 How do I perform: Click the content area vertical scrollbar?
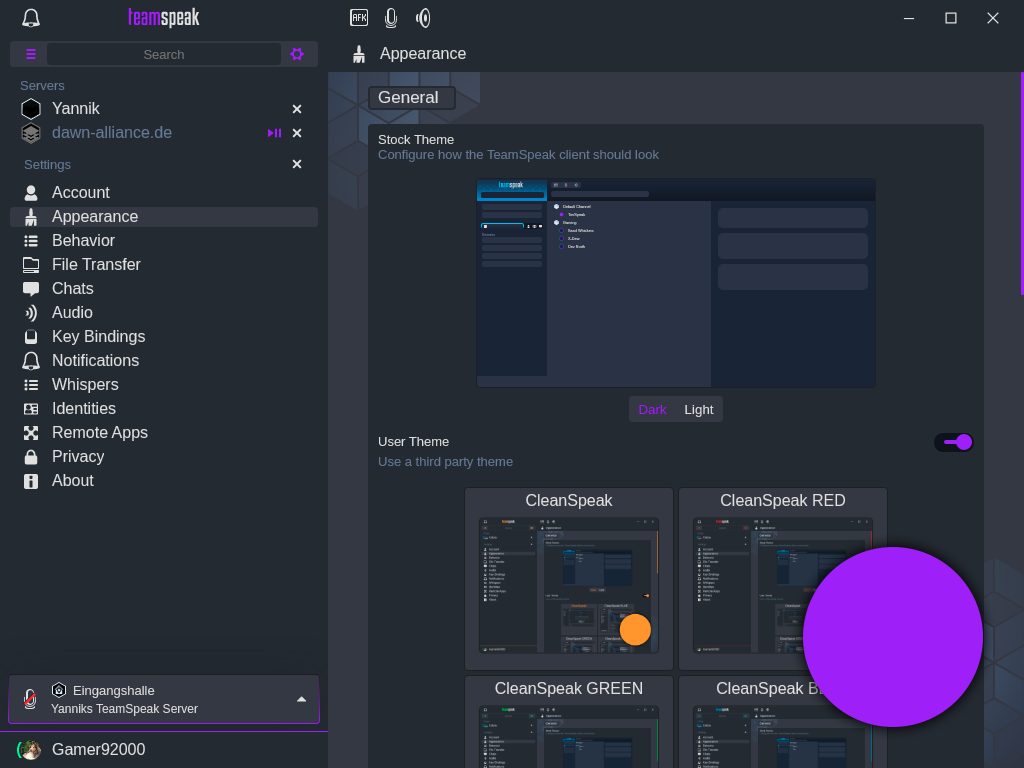(x=1021, y=184)
